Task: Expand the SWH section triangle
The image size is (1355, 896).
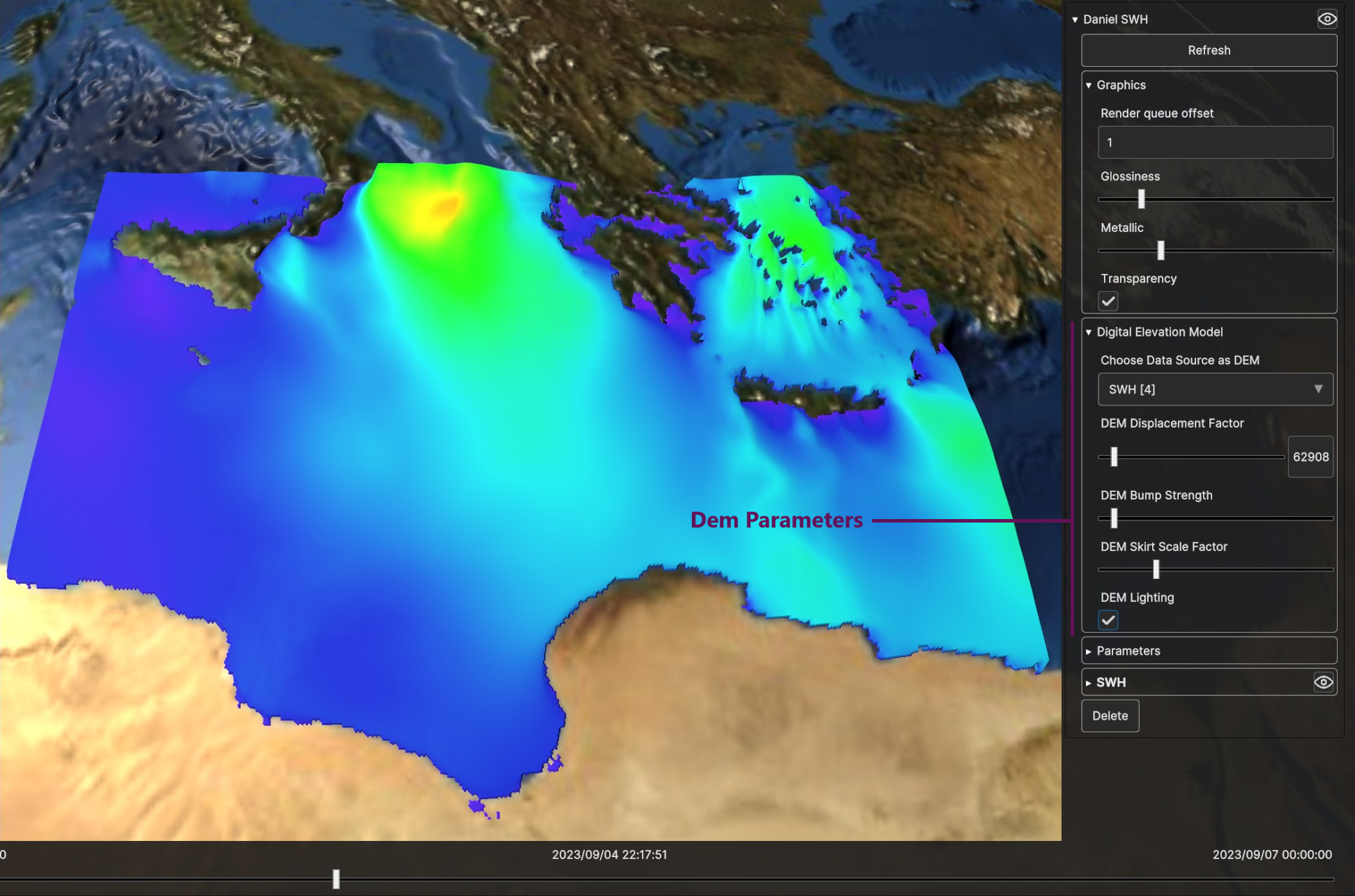Action: 1089,683
